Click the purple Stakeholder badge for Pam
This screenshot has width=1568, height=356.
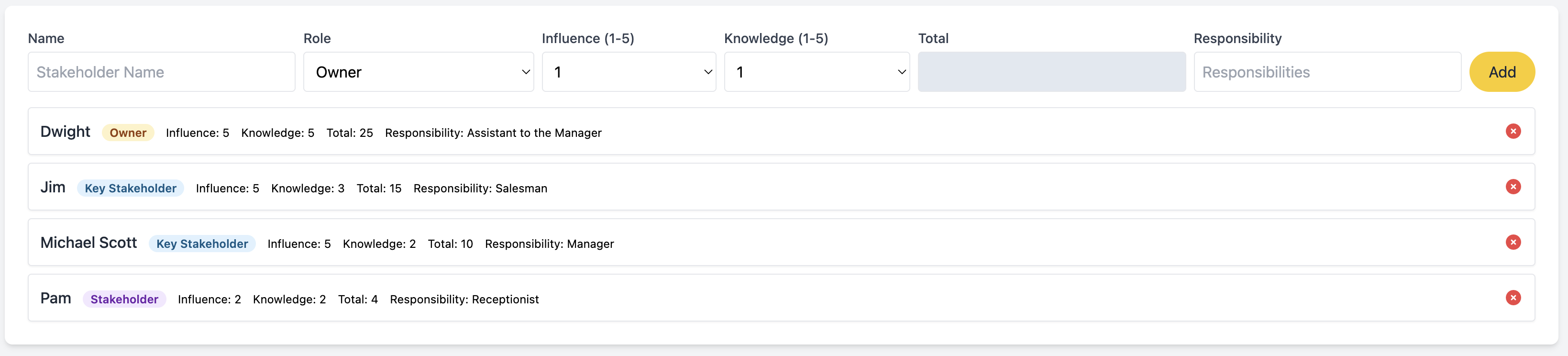click(124, 299)
